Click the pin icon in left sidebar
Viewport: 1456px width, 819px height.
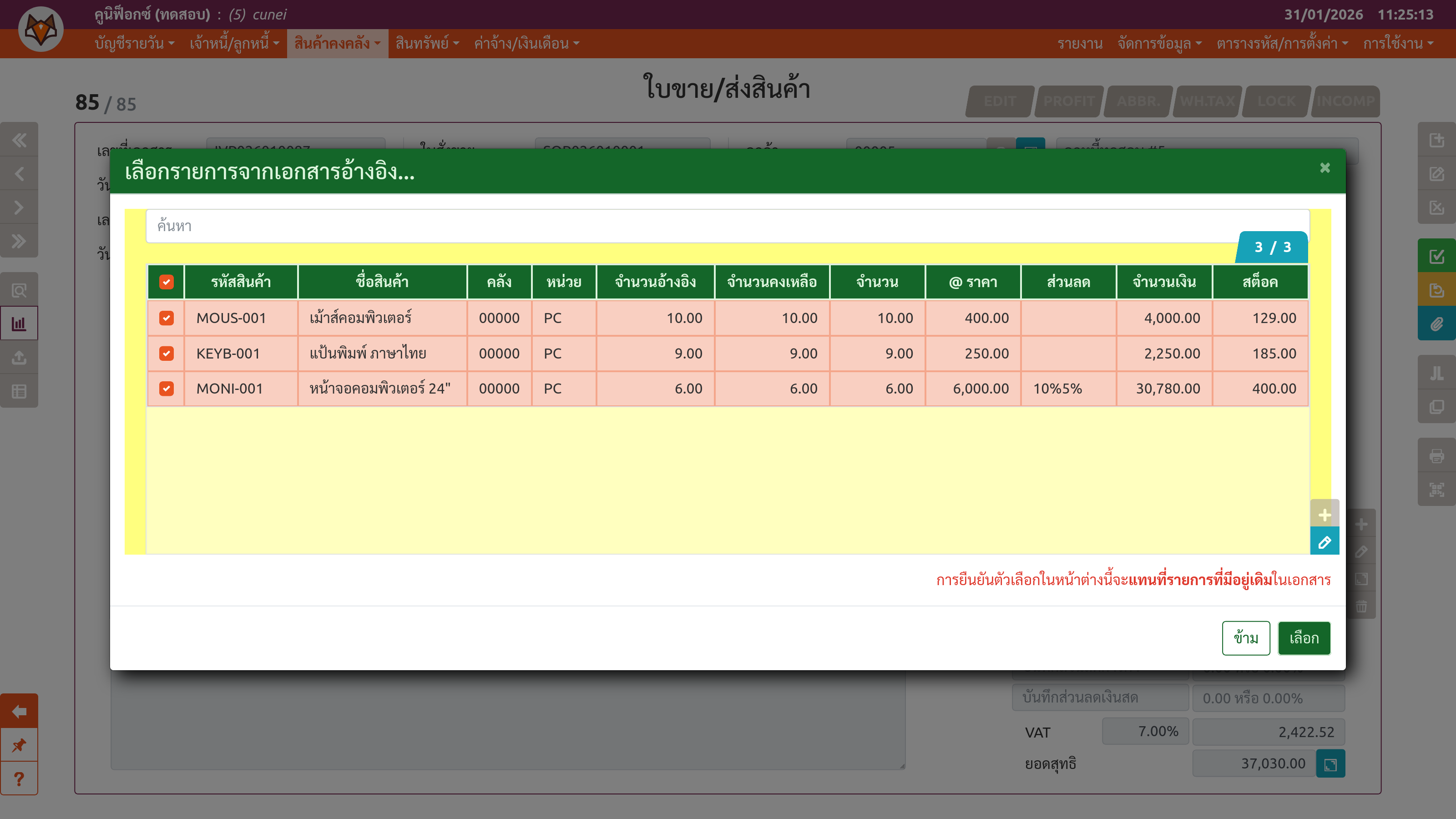coord(19,745)
